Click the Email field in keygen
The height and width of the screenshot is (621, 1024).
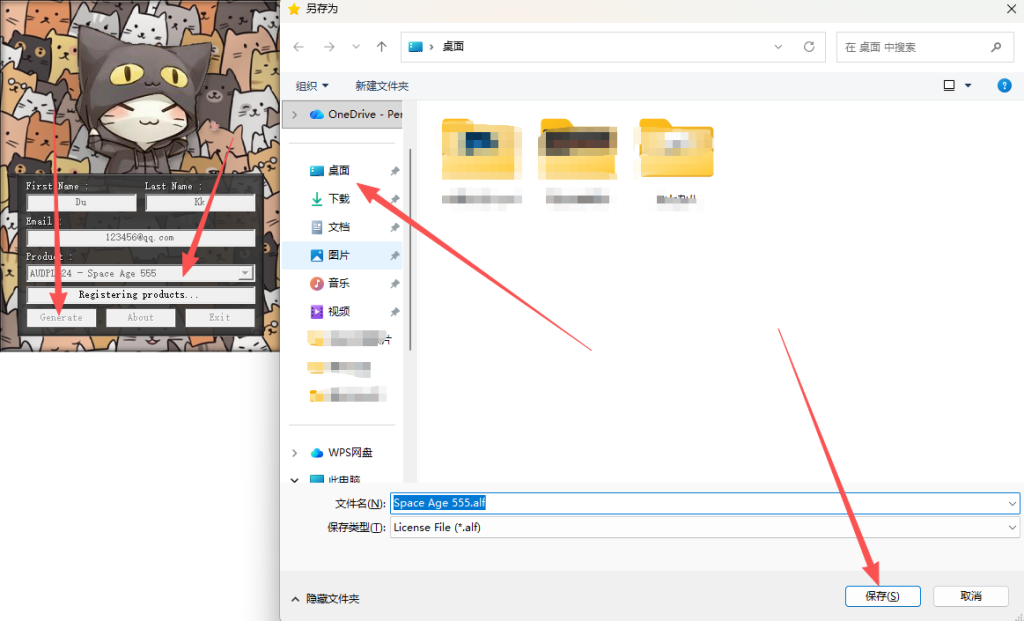point(140,238)
